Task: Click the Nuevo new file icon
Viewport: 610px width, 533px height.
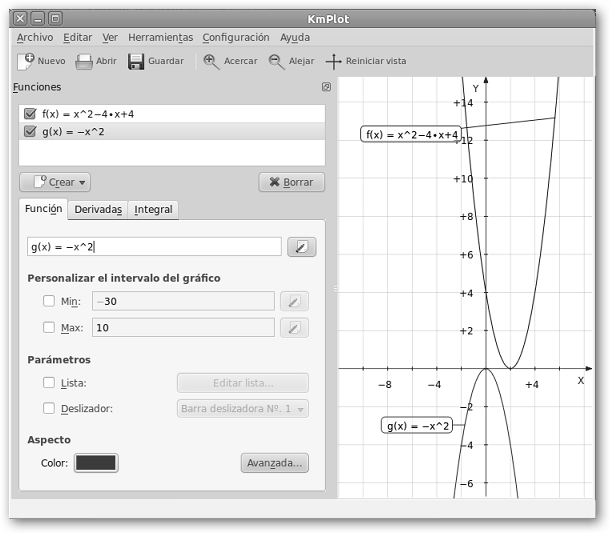Action: click(26, 61)
